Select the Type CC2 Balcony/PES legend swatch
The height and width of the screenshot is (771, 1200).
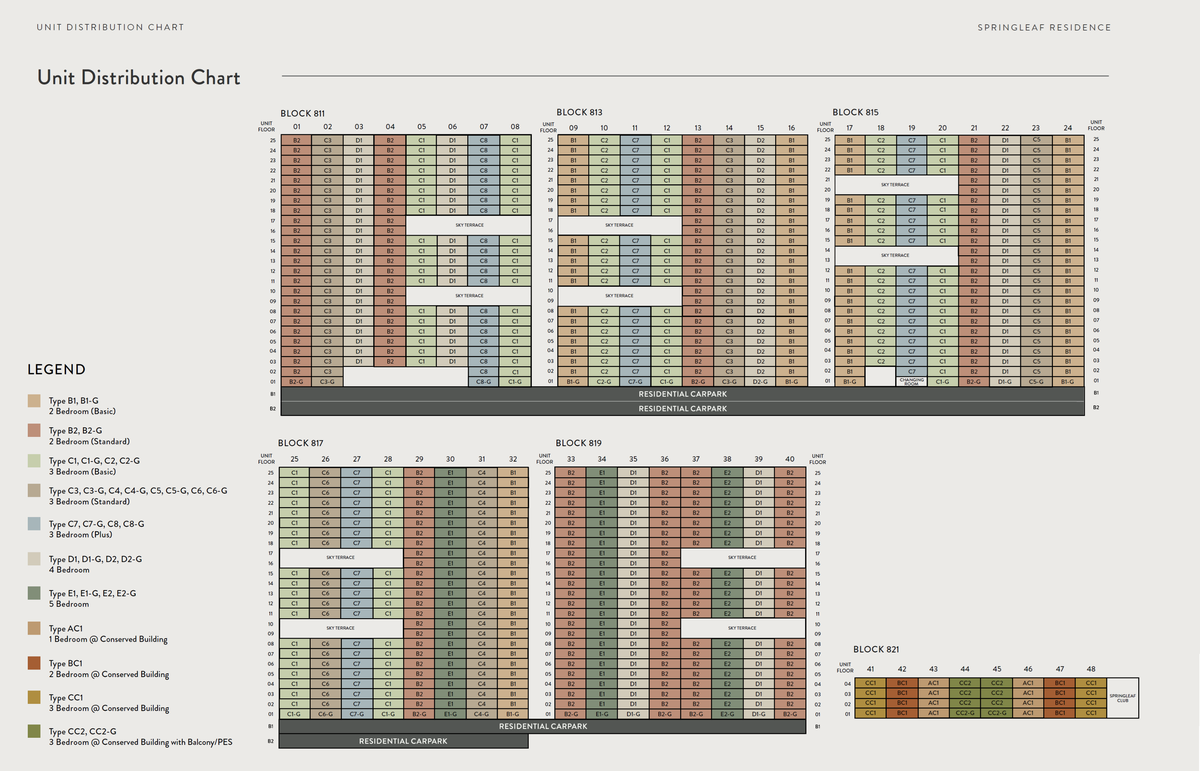click(x=33, y=732)
